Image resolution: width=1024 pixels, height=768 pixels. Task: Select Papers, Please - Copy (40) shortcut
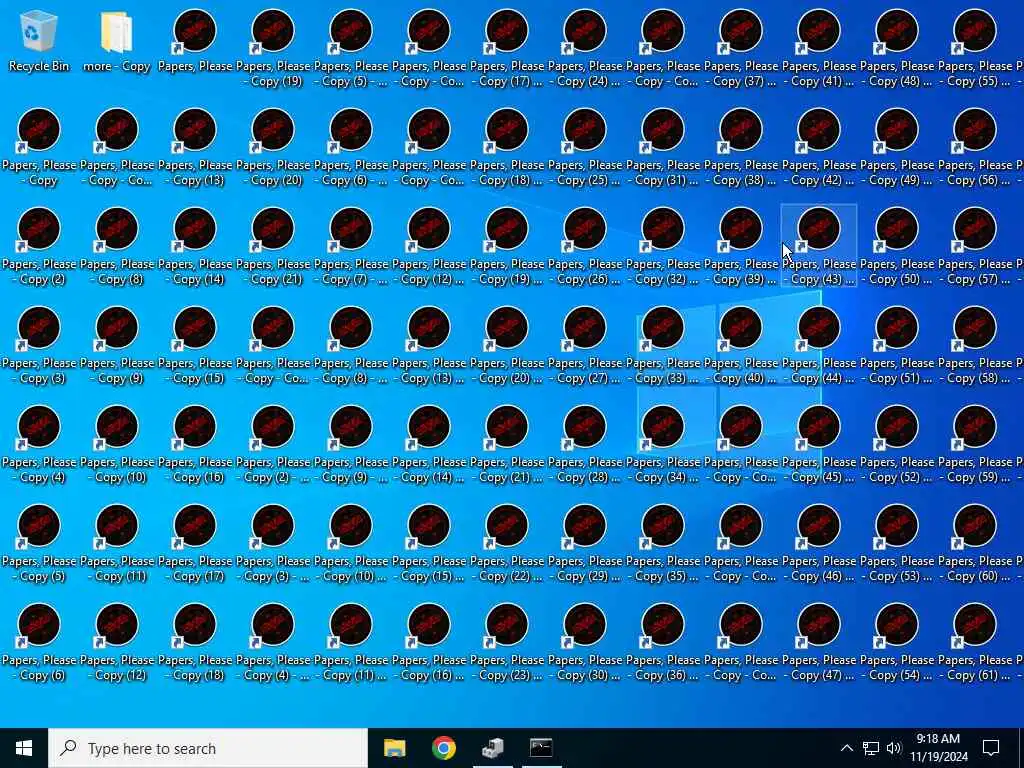click(x=741, y=346)
